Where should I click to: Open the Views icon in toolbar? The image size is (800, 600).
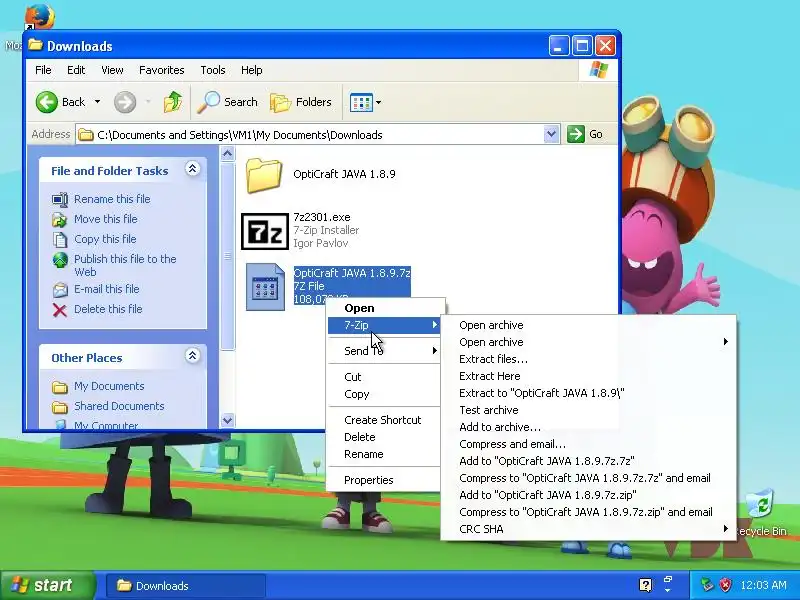(x=361, y=103)
